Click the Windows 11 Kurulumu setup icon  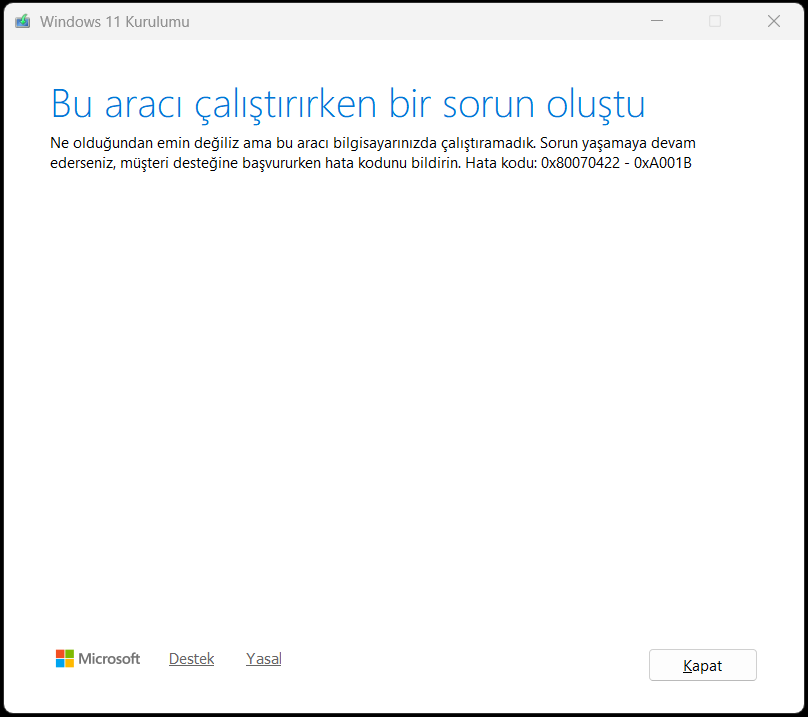(23, 22)
